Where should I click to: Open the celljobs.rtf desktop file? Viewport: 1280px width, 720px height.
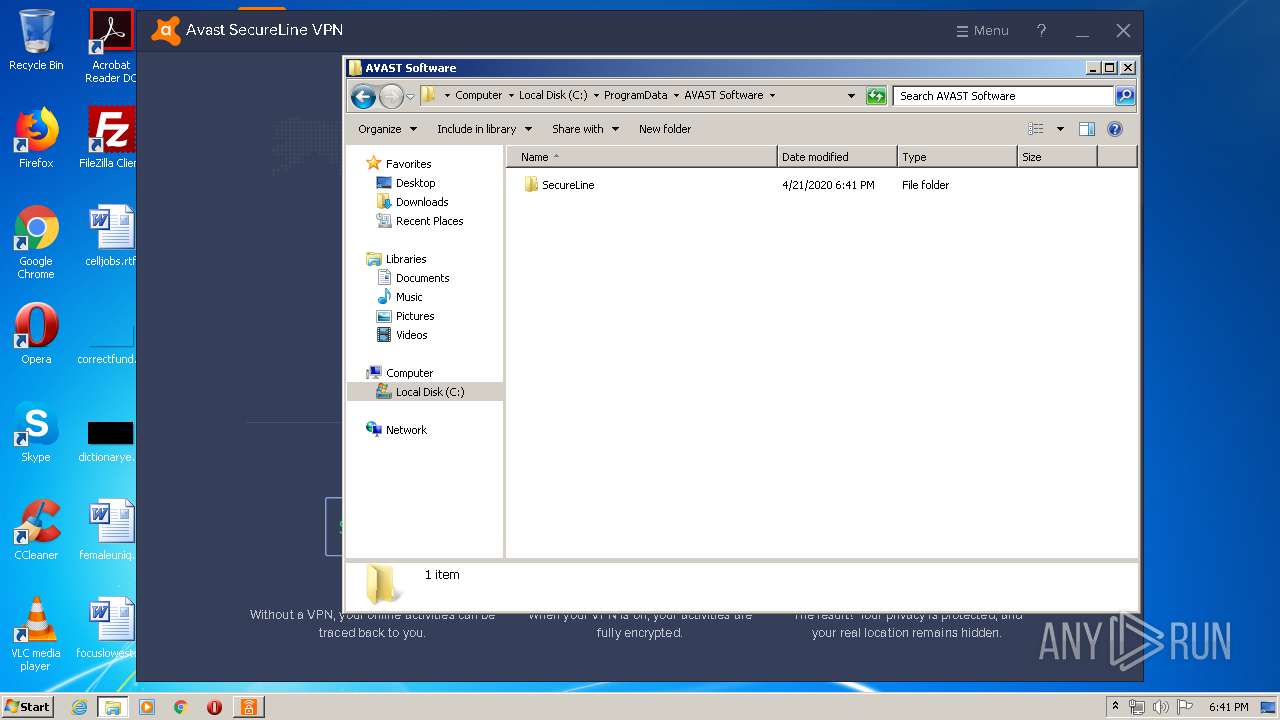pyautogui.click(x=111, y=236)
